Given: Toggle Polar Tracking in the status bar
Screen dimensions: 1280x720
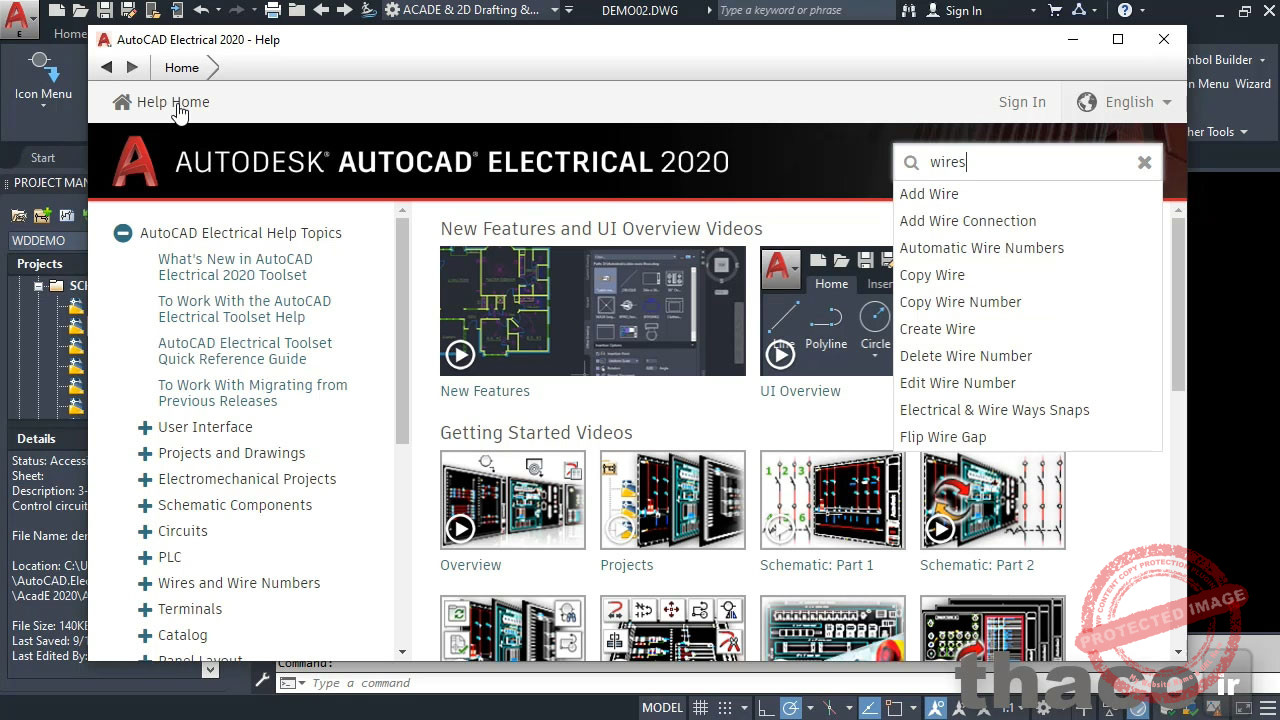Looking at the screenshot, I should tap(790, 708).
